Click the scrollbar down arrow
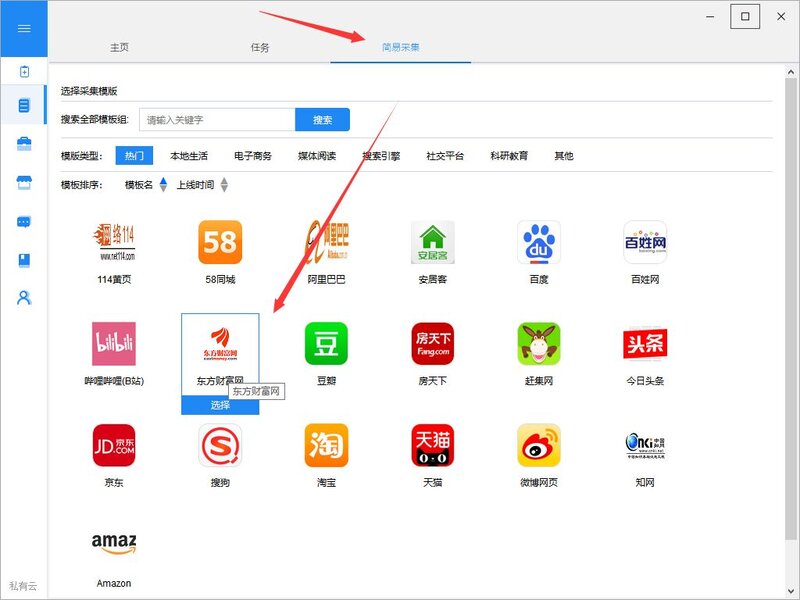This screenshot has height=600, width=800. [x=791, y=592]
